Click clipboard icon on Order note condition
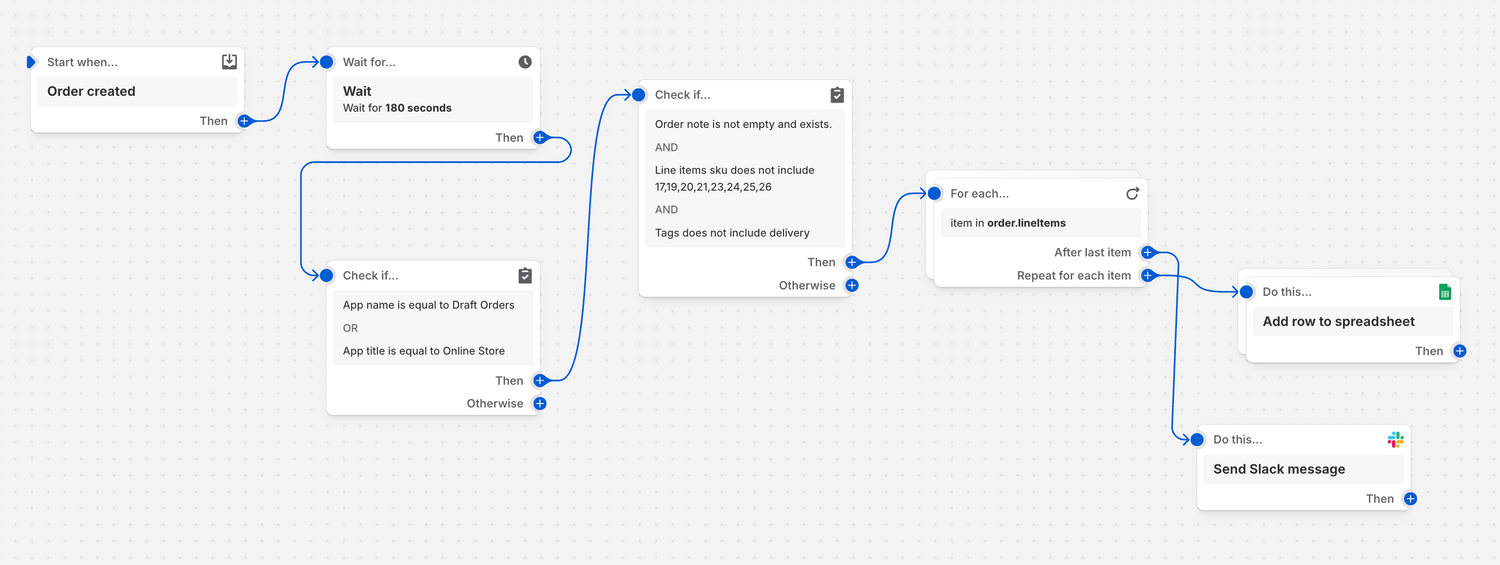Viewport: 1500px width, 565px height. click(x=837, y=95)
